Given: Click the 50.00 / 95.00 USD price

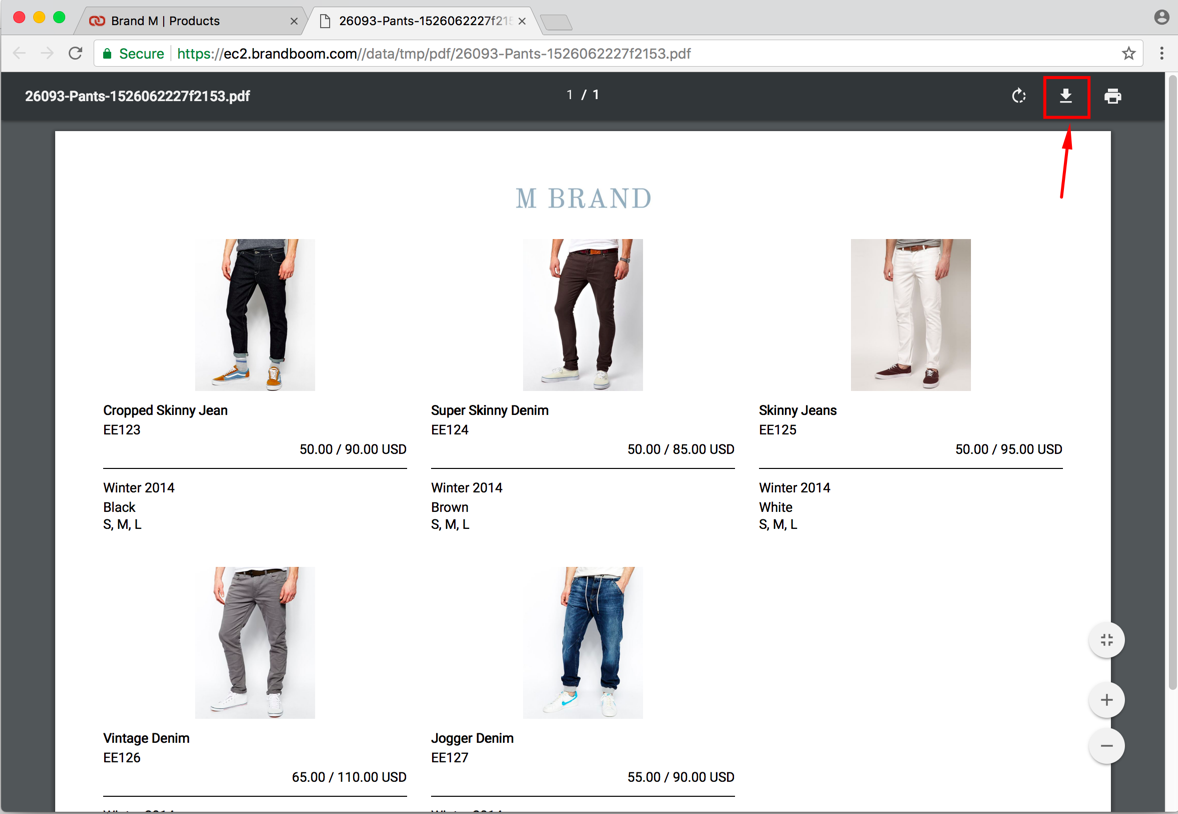Looking at the screenshot, I should pos(1009,449).
